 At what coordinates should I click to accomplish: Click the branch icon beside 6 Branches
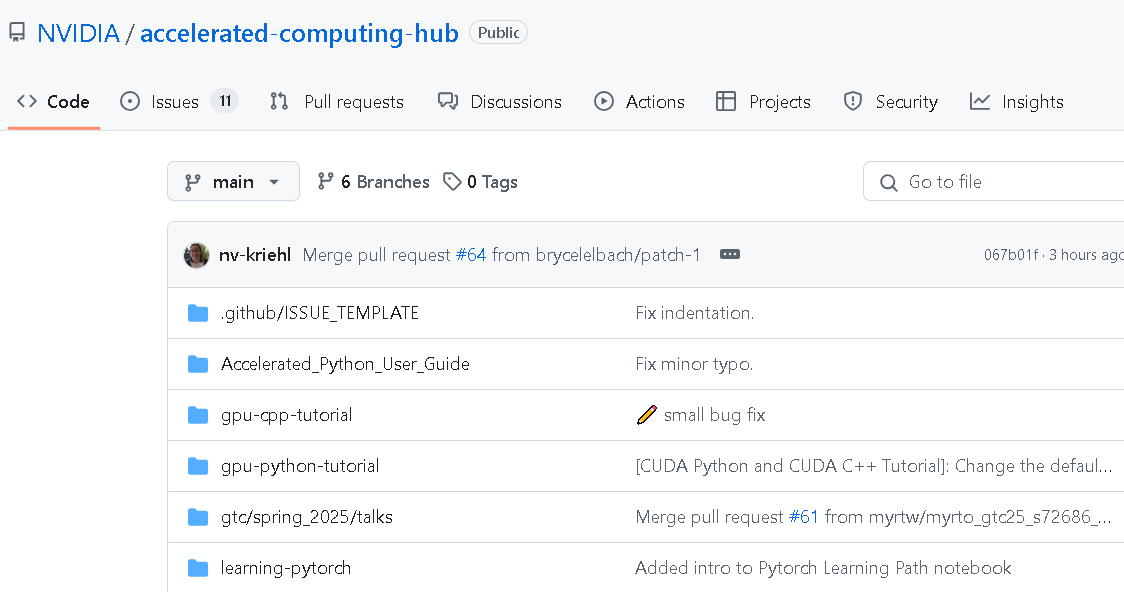point(326,182)
